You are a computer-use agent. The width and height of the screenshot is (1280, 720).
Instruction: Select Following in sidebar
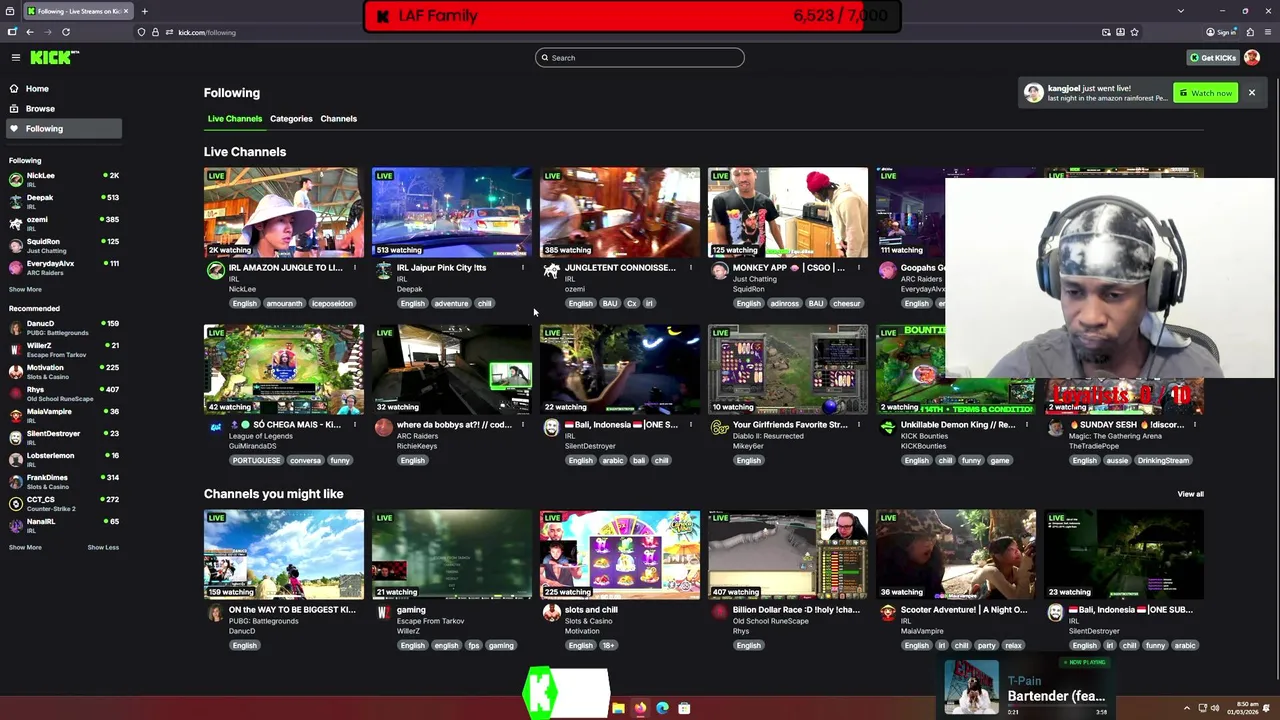click(x=63, y=129)
